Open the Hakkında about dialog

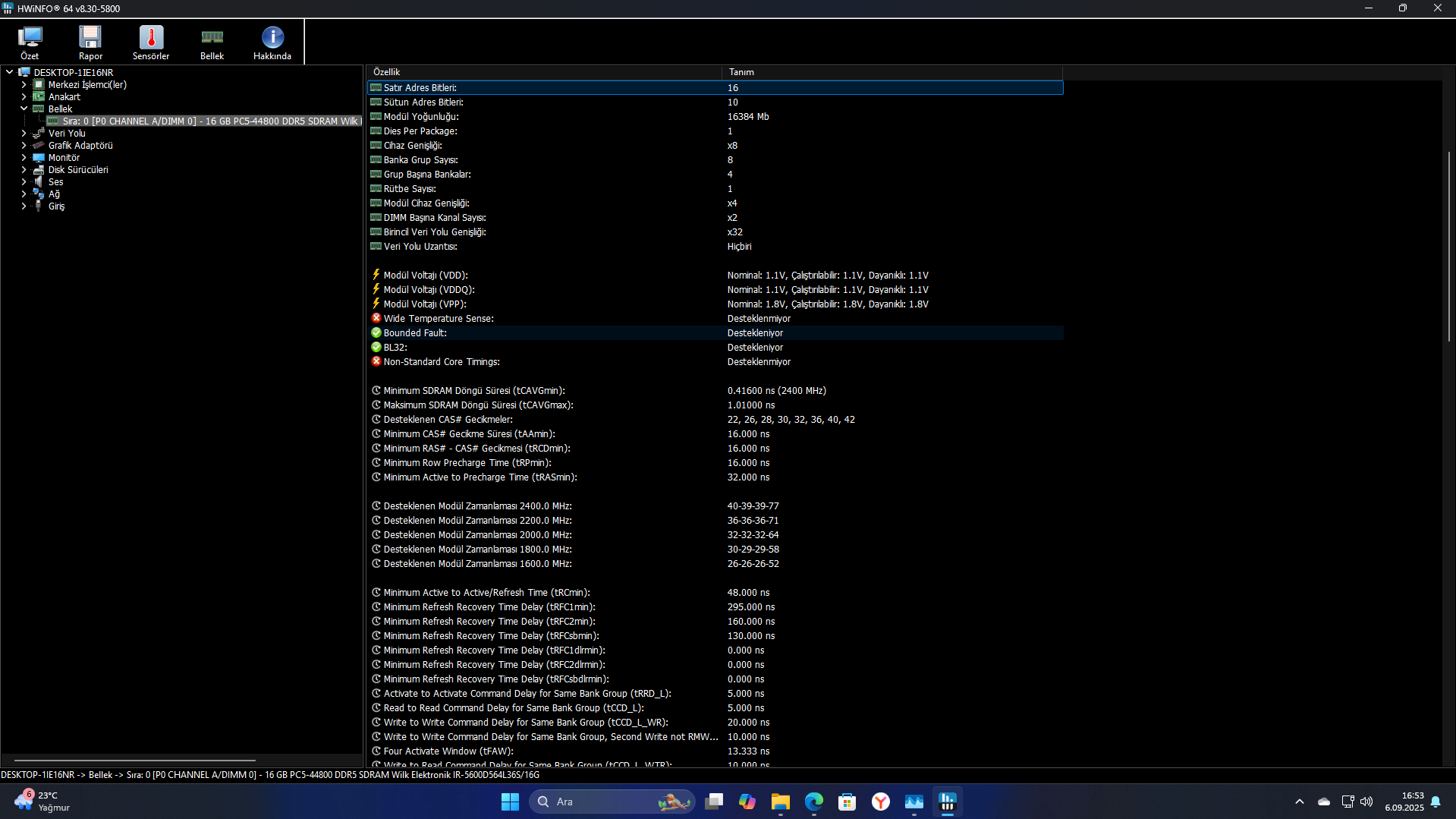tap(272, 43)
